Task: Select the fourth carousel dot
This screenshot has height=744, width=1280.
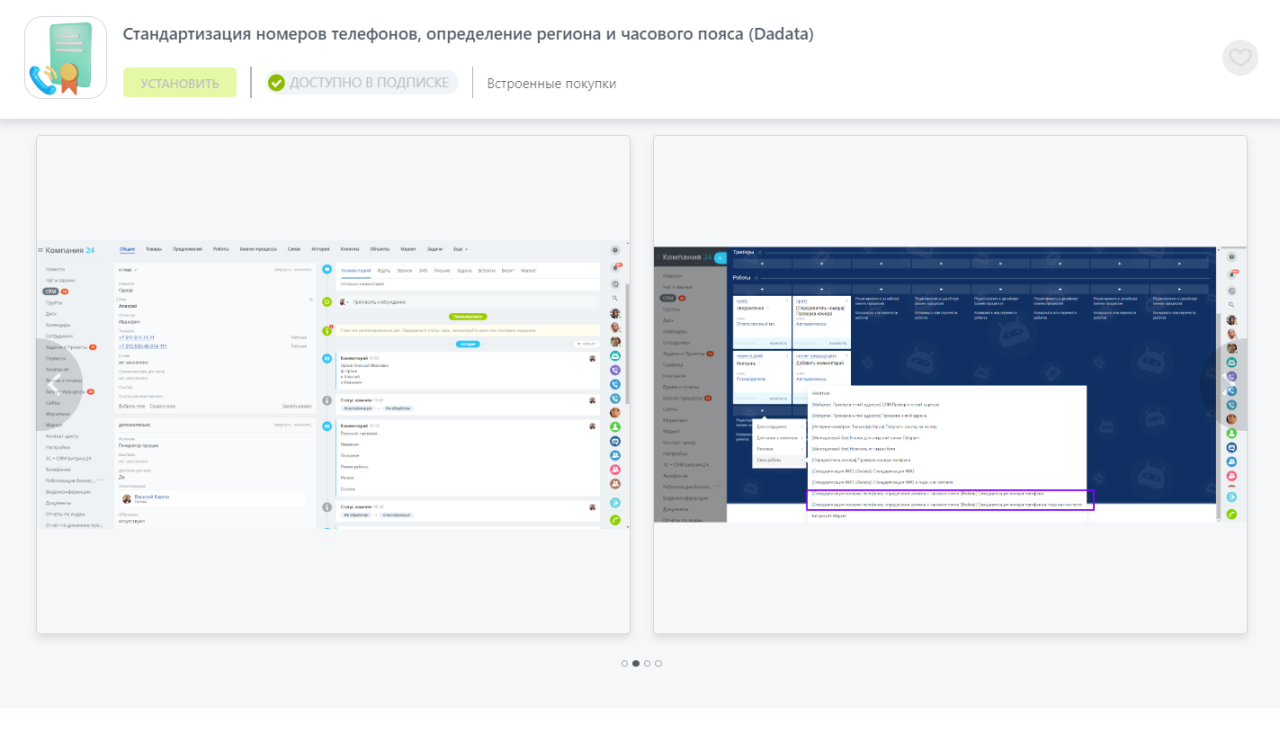Action: [x=658, y=663]
